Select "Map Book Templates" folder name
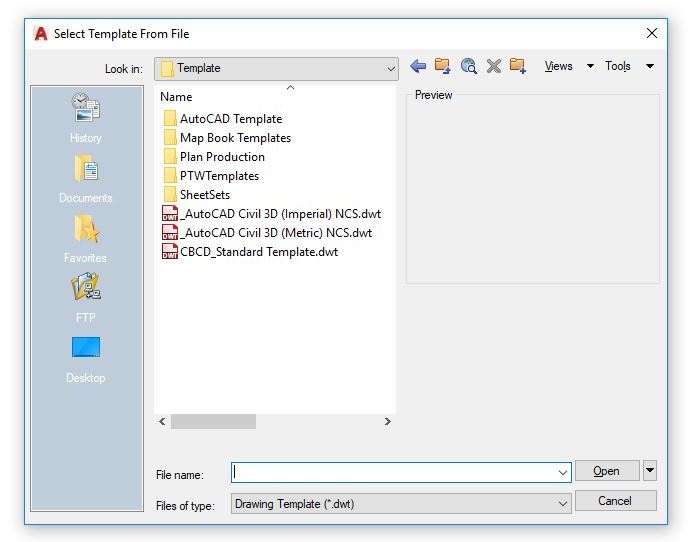This screenshot has height=542, width=696. pos(235,138)
